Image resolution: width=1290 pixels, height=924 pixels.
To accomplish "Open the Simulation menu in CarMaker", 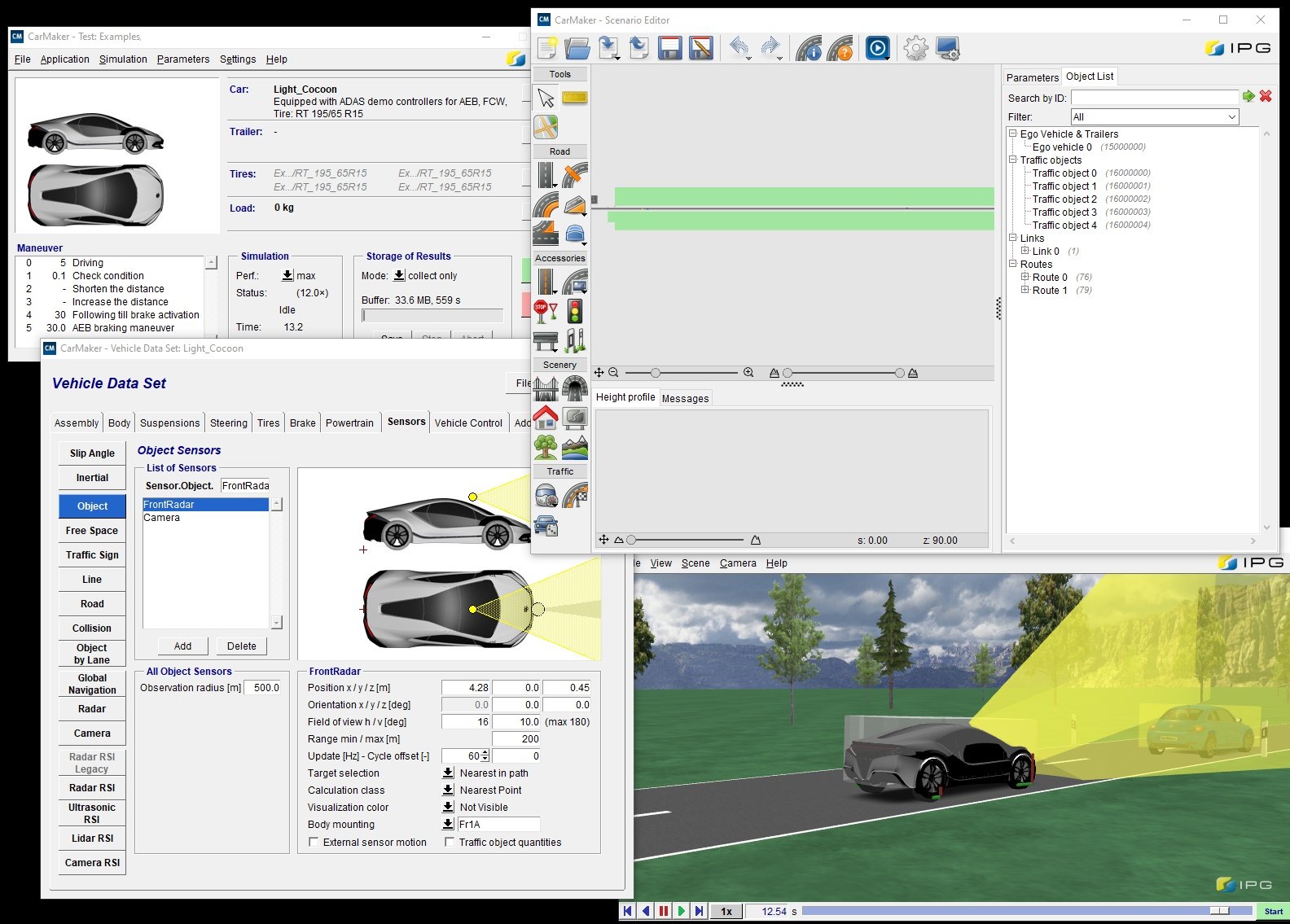I will tap(123, 59).
